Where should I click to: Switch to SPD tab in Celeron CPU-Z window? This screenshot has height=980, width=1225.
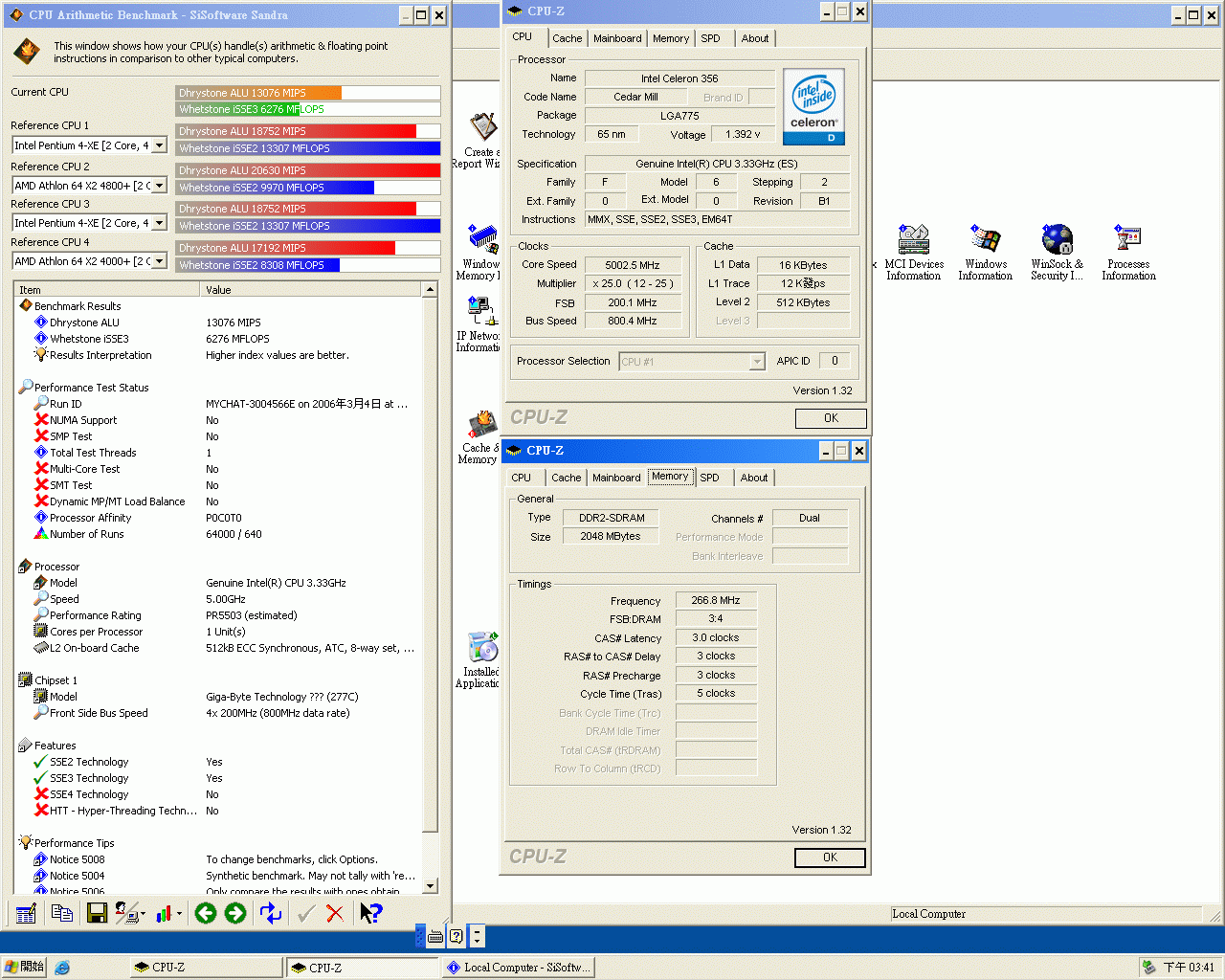710,38
